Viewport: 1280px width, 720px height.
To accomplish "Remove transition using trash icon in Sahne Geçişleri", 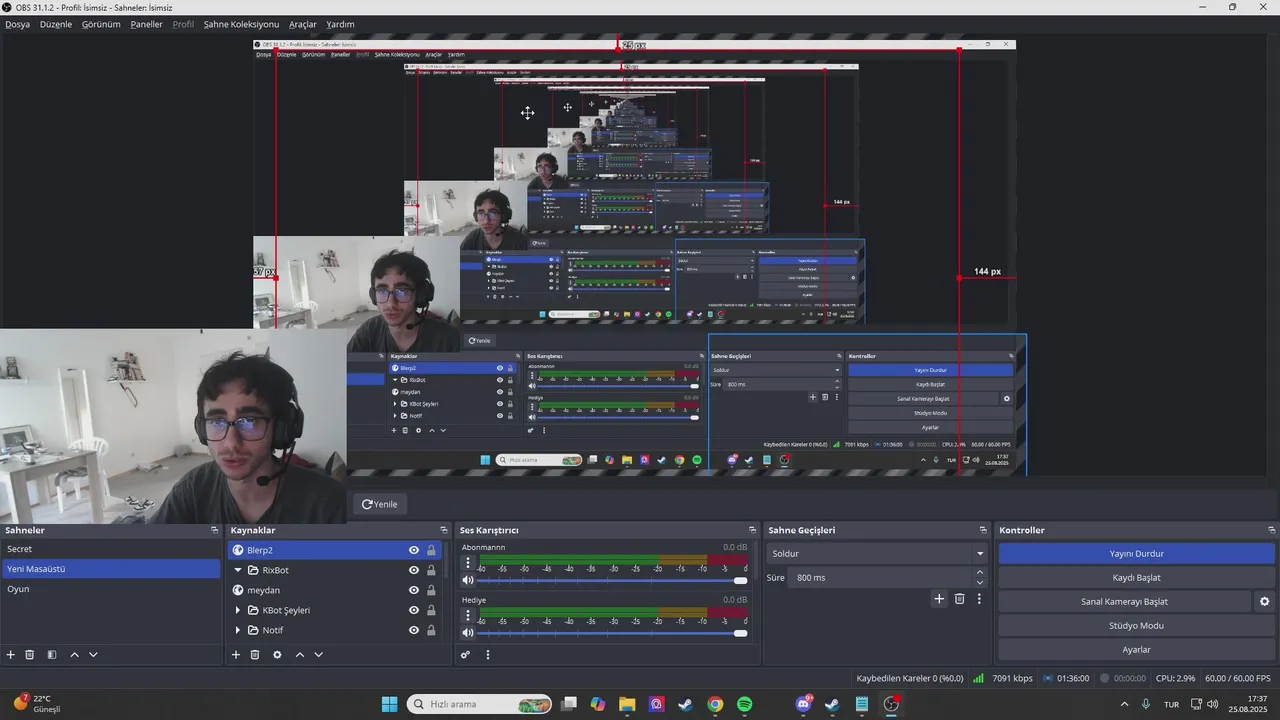I will pos(960,599).
